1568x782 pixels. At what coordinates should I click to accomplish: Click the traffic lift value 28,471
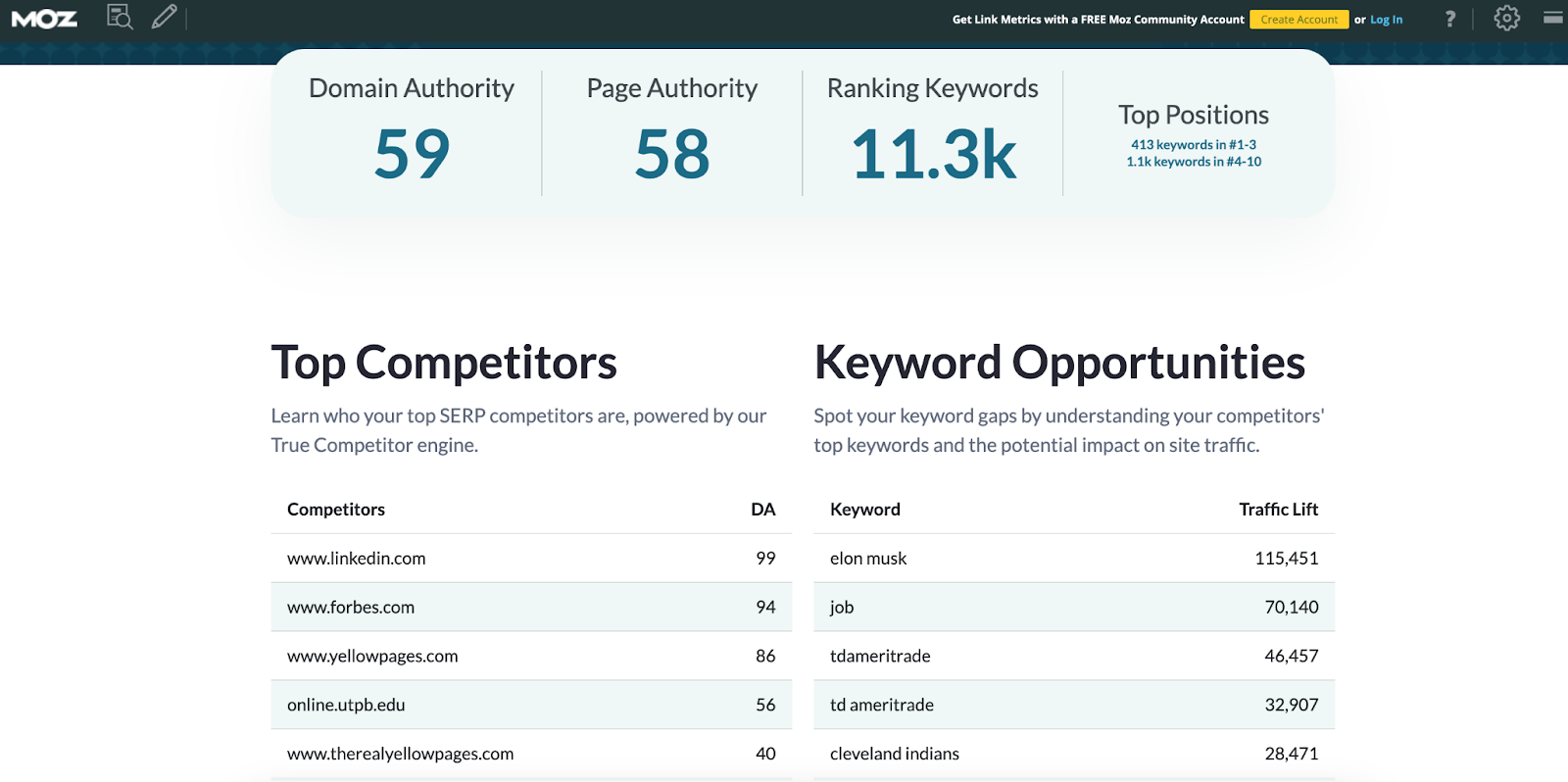pos(1292,755)
